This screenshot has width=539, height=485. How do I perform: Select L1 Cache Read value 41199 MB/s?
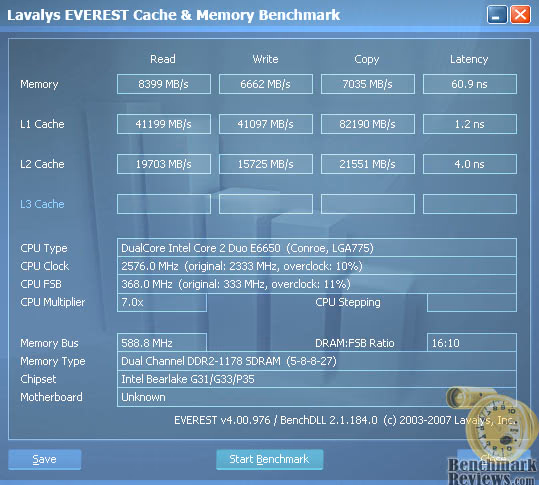164,124
